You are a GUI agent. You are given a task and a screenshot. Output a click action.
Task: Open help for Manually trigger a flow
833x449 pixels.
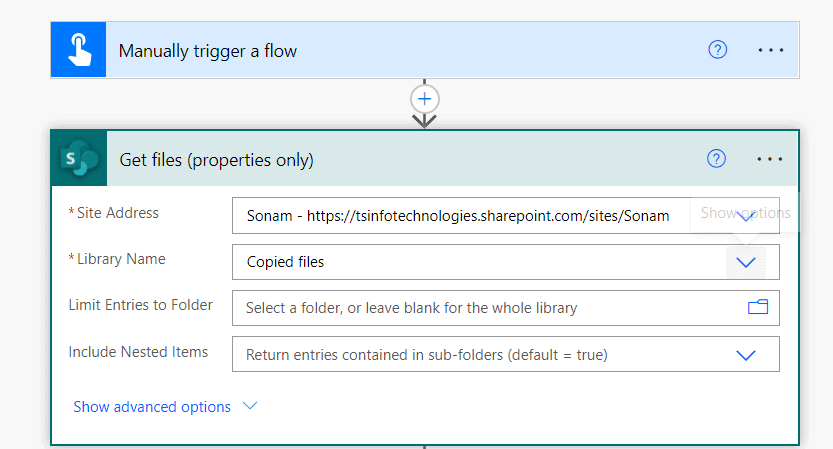point(717,50)
